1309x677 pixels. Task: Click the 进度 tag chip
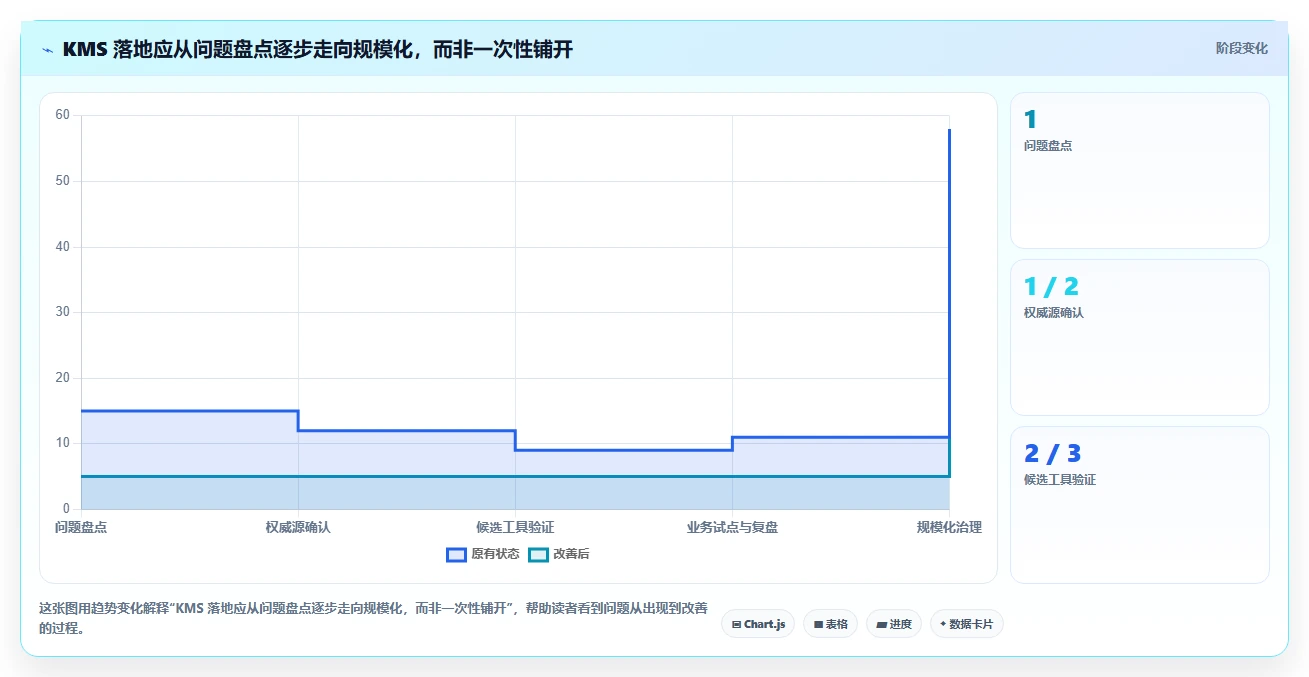tap(893, 624)
